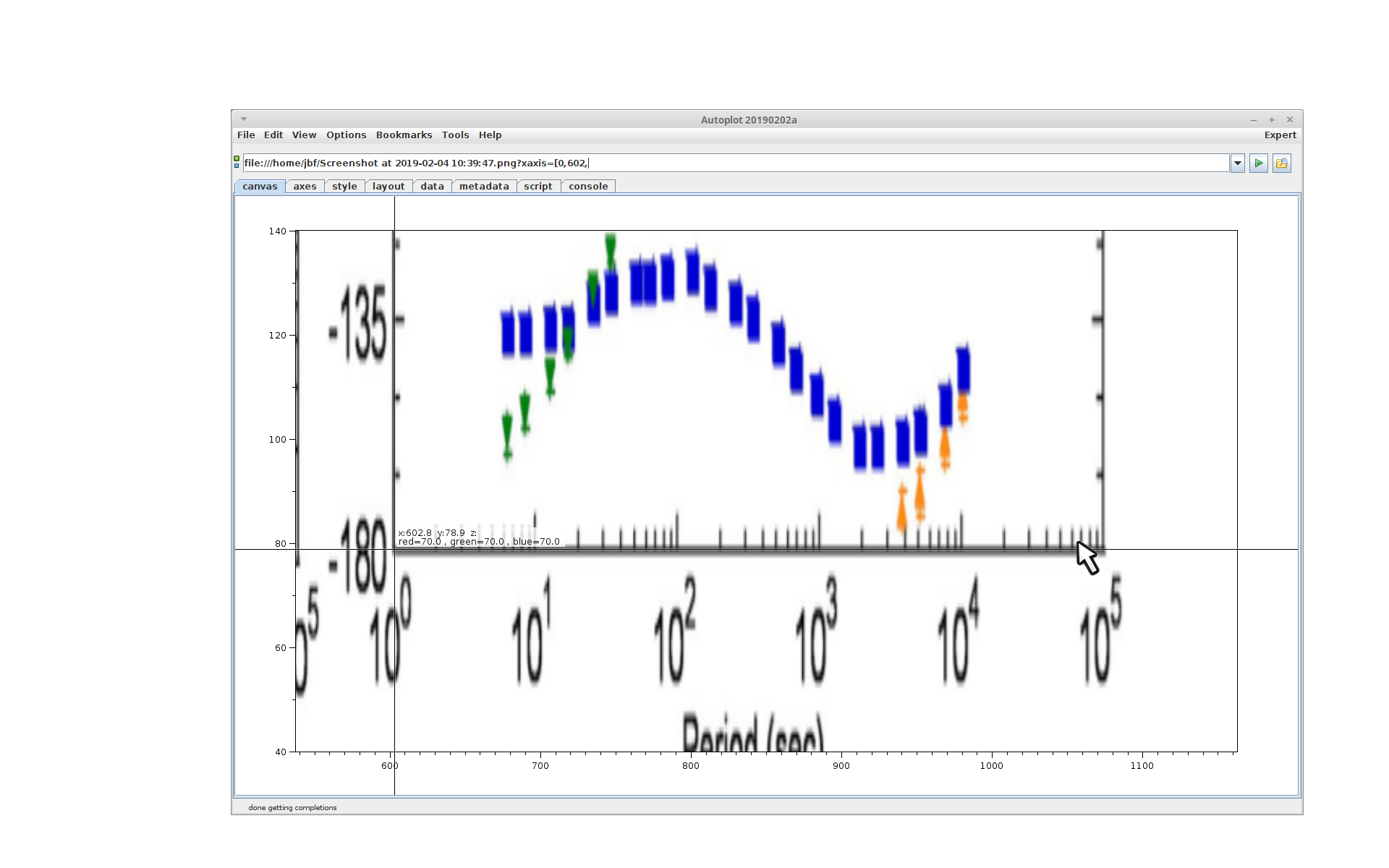Open the View menu
Screen dimensions: 1389x868
[304, 135]
